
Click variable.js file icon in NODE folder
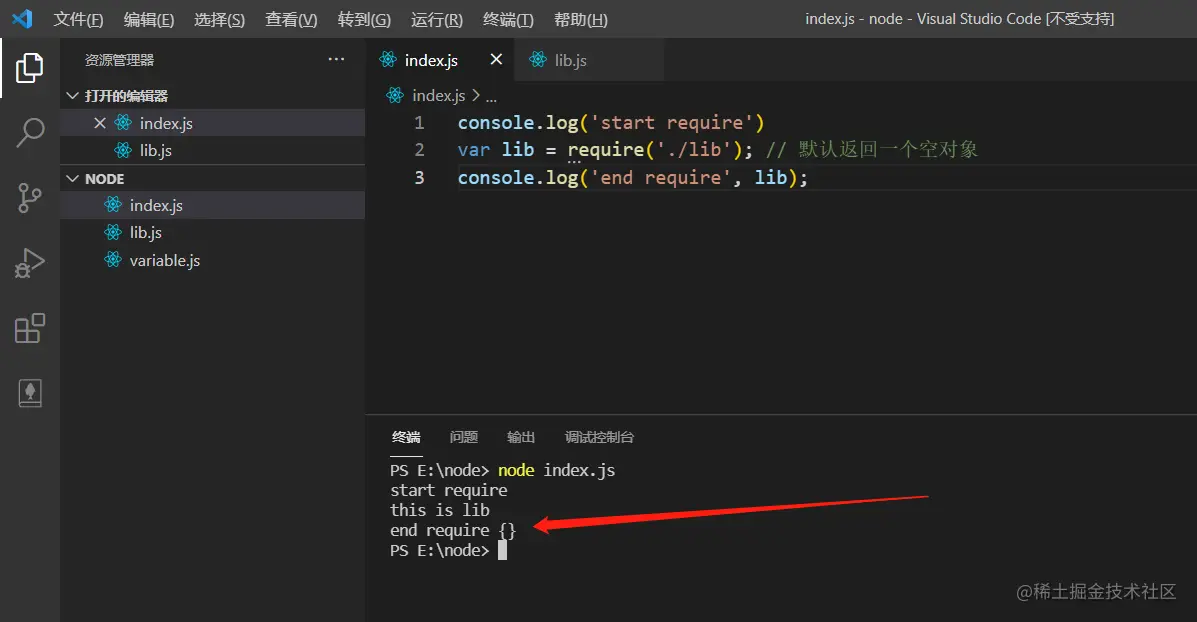pyautogui.click(x=113, y=259)
